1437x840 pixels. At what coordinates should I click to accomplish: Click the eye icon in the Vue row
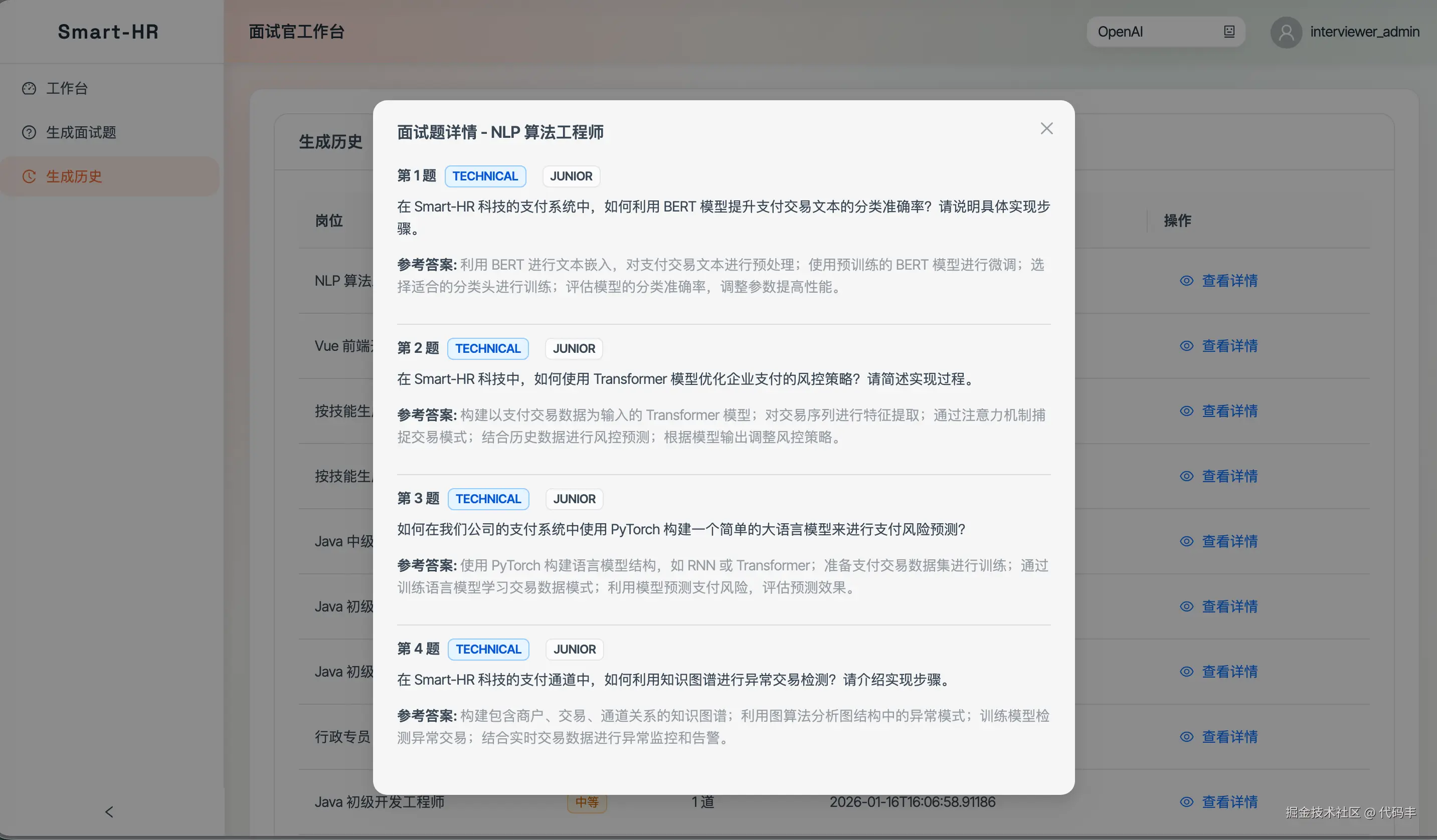(1186, 346)
